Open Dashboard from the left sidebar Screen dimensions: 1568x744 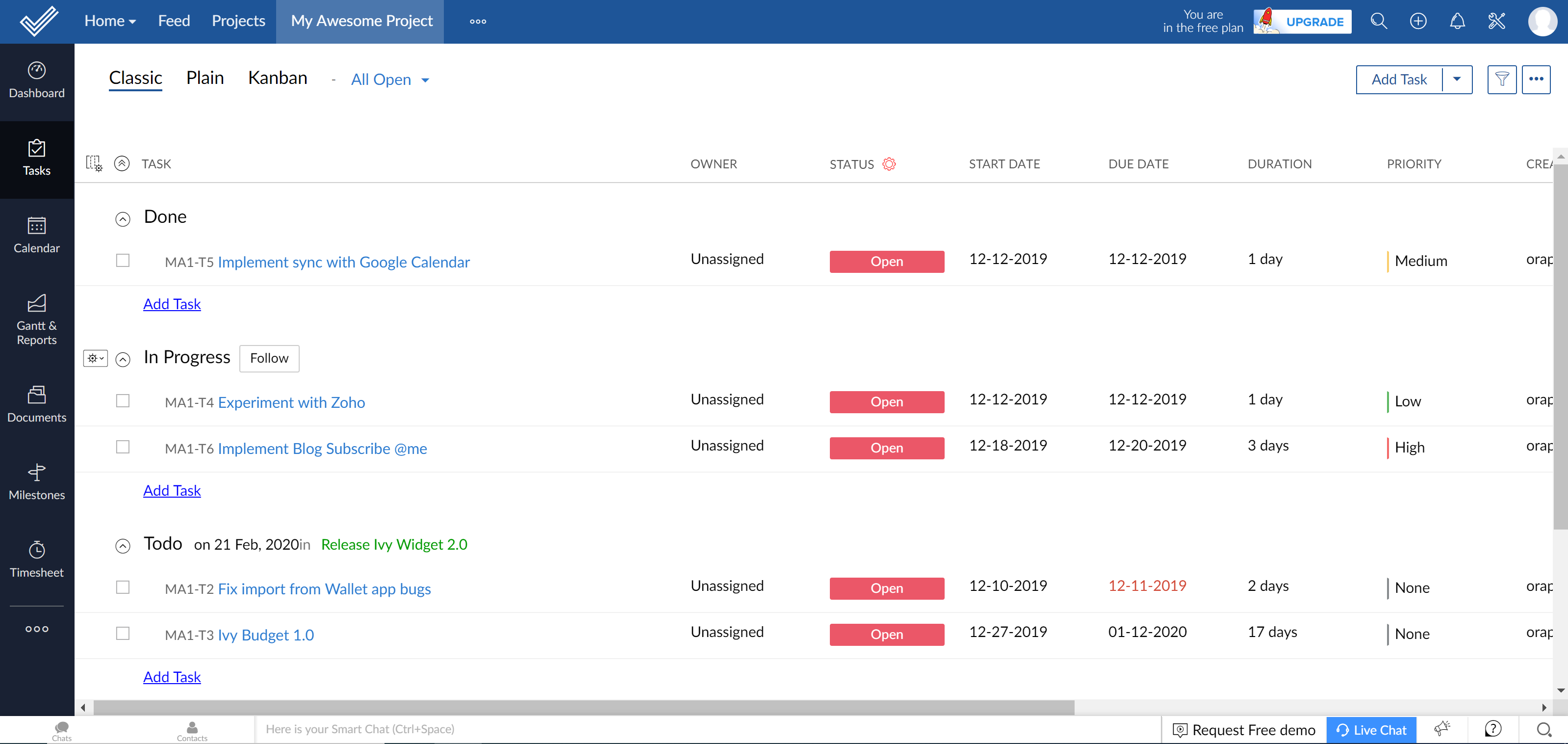point(36,81)
